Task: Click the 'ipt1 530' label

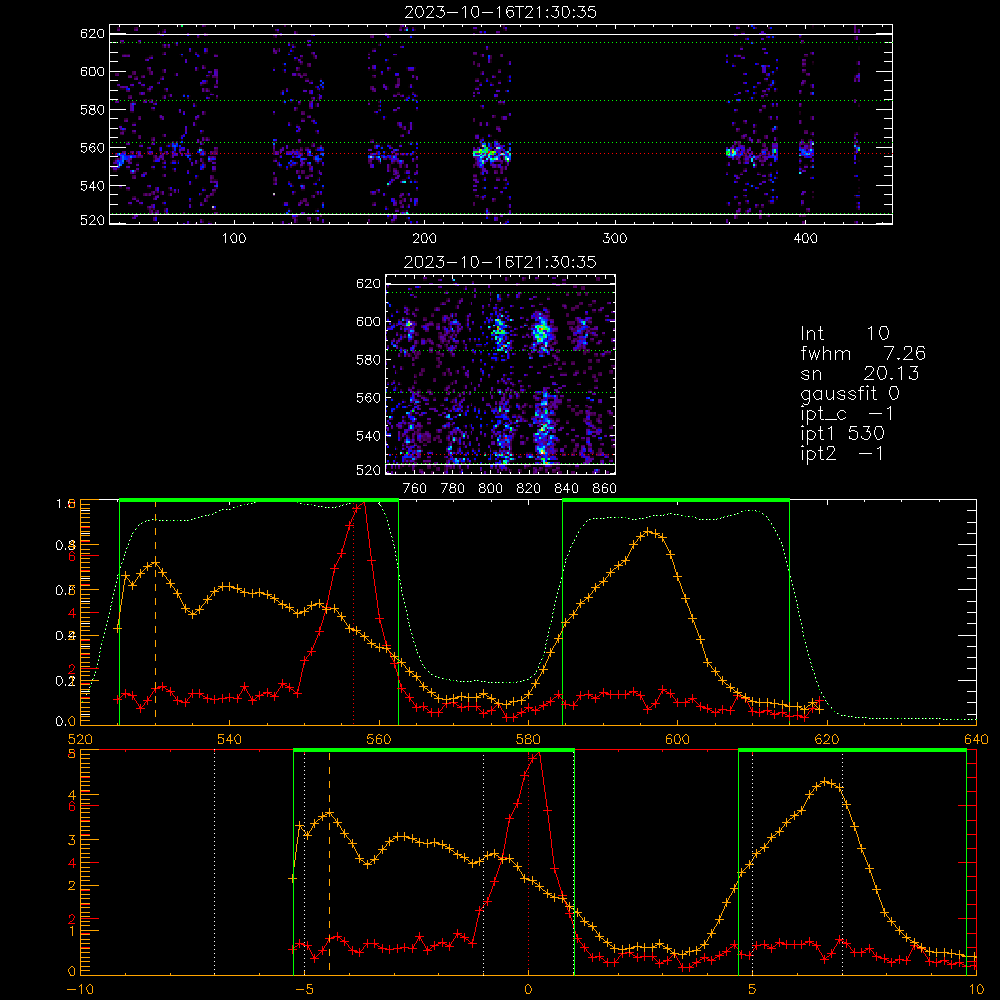Action: pyautogui.click(x=842, y=434)
